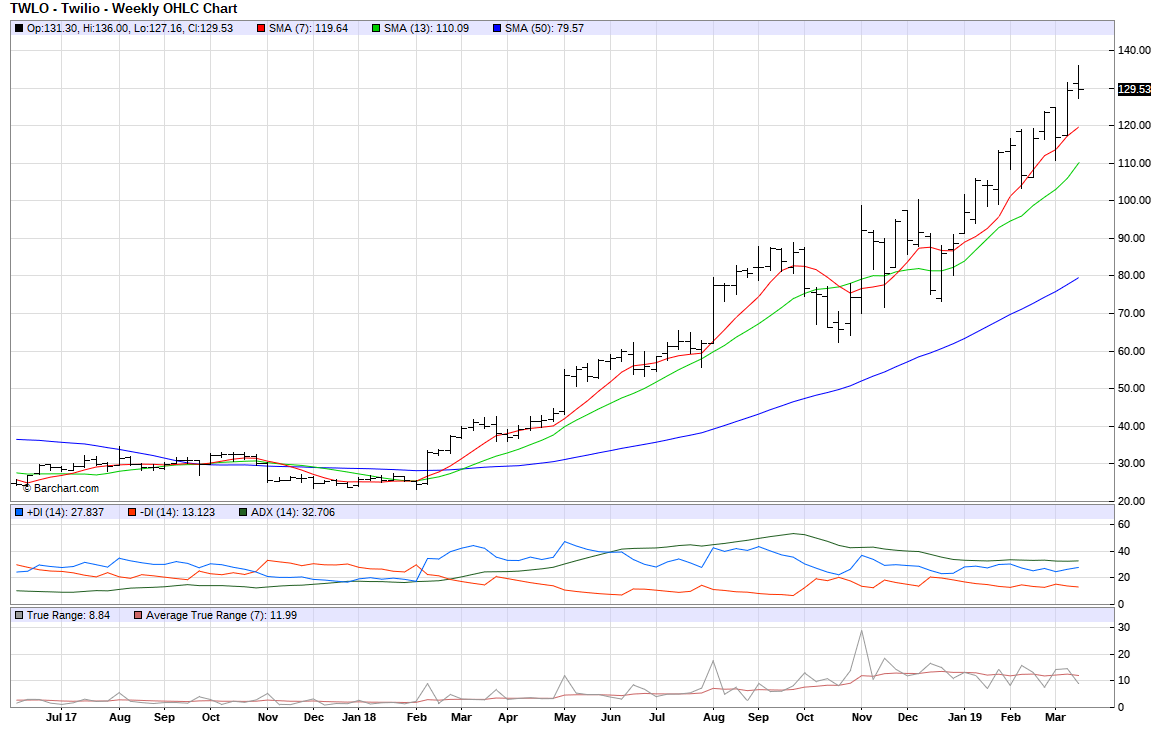Click the 30 label on True Range axis
Screen dimensions: 1156x748
(x=1124, y=628)
